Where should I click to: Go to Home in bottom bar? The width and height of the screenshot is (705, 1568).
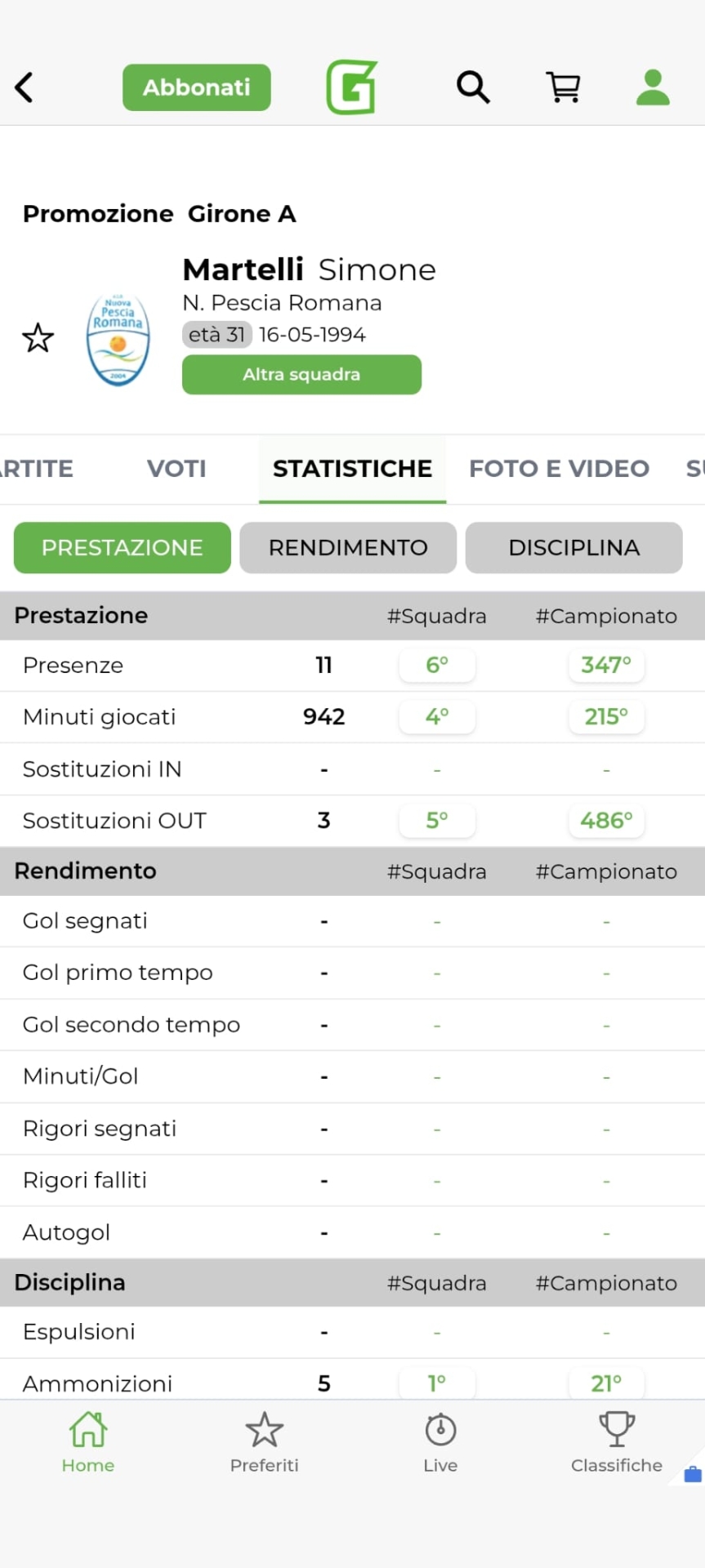click(x=88, y=1441)
